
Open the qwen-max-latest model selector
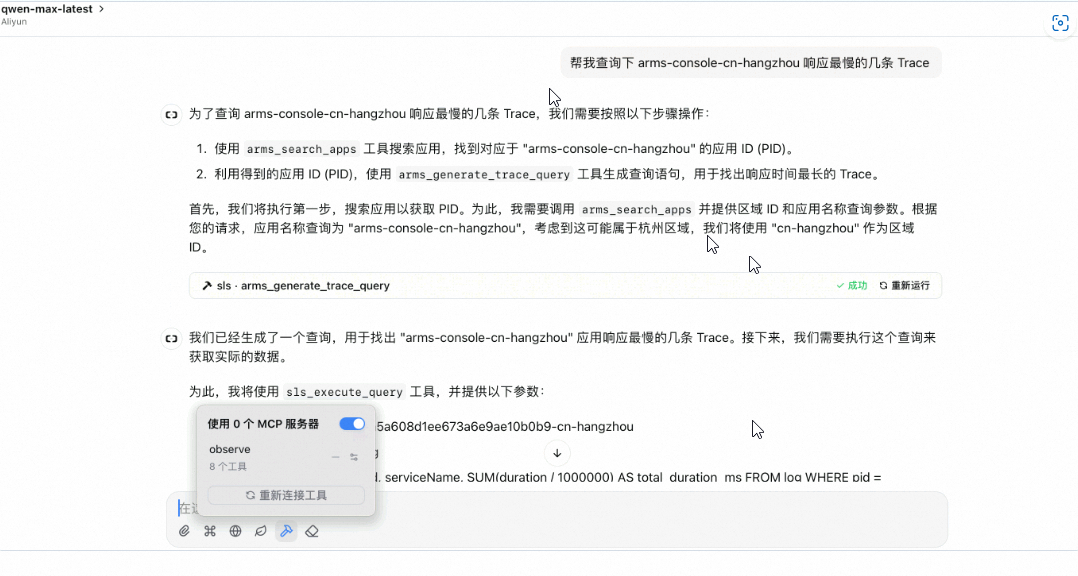click(53, 9)
